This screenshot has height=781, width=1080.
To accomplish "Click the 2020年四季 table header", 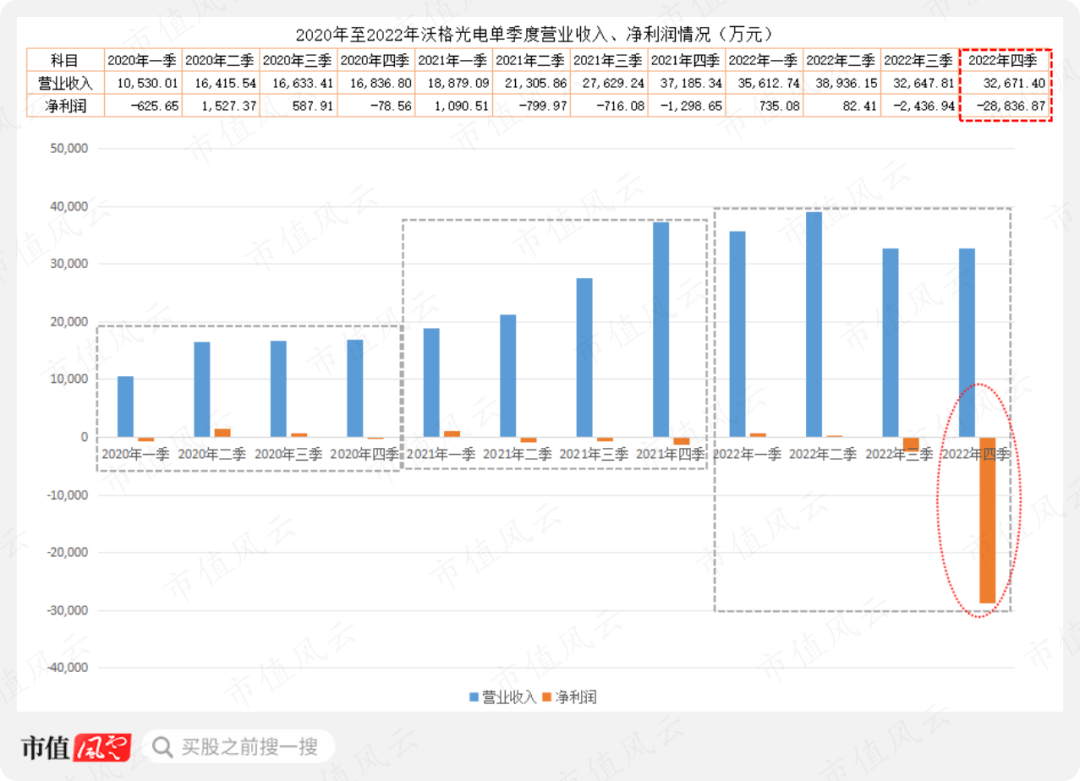I will (375, 60).
